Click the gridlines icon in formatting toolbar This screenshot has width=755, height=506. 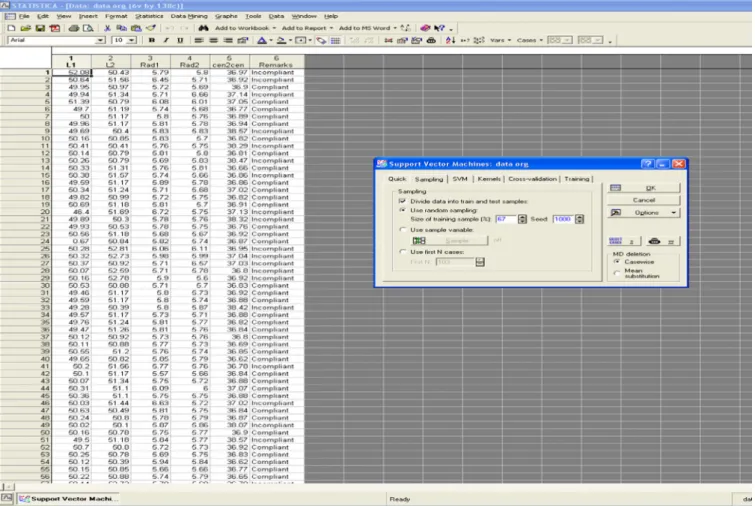[x=335, y=40]
